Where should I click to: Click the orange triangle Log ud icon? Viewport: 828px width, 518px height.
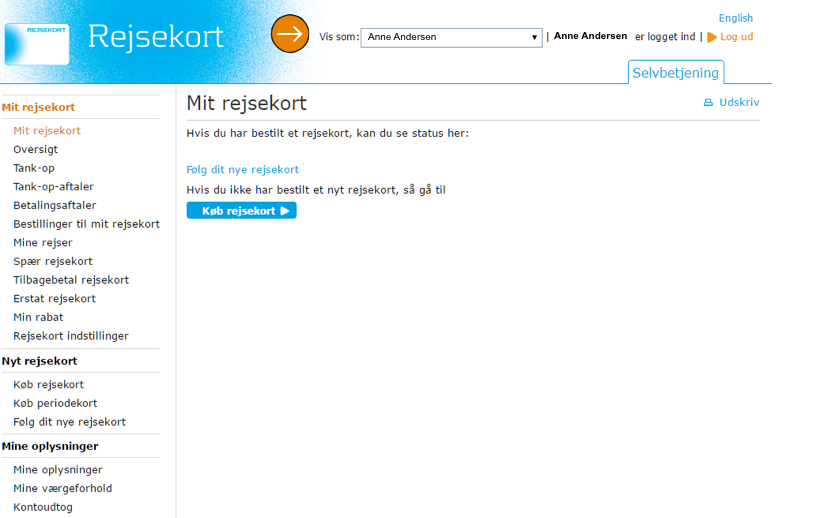(x=712, y=37)
